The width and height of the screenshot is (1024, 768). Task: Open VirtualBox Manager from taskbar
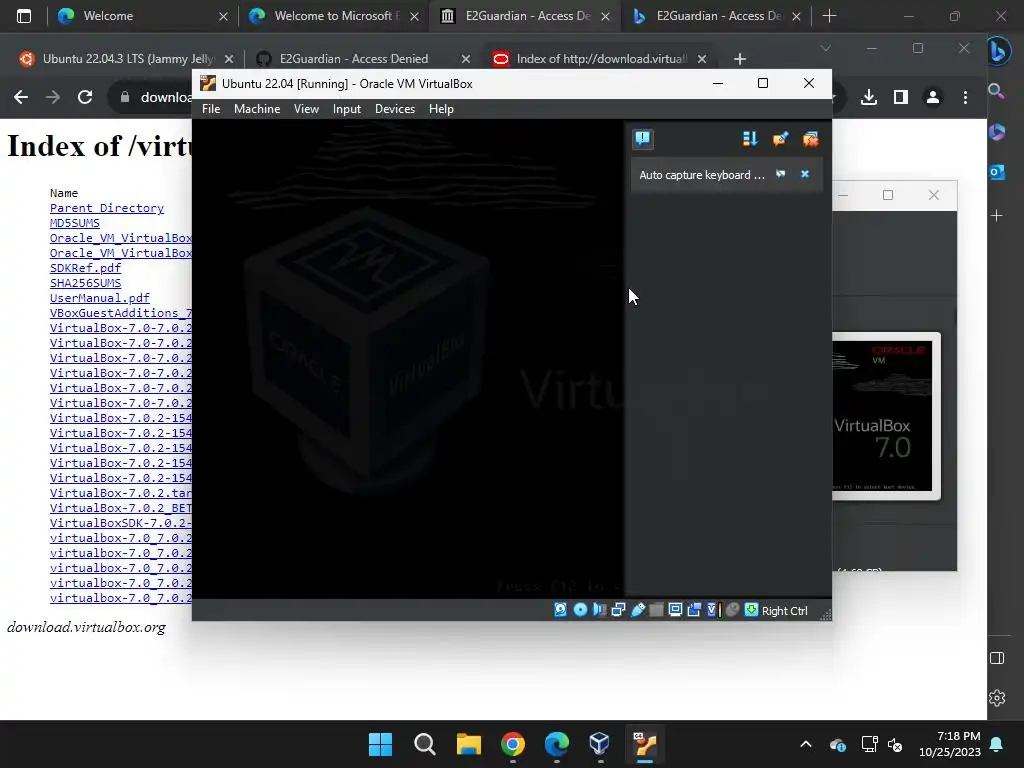point(599,744)
